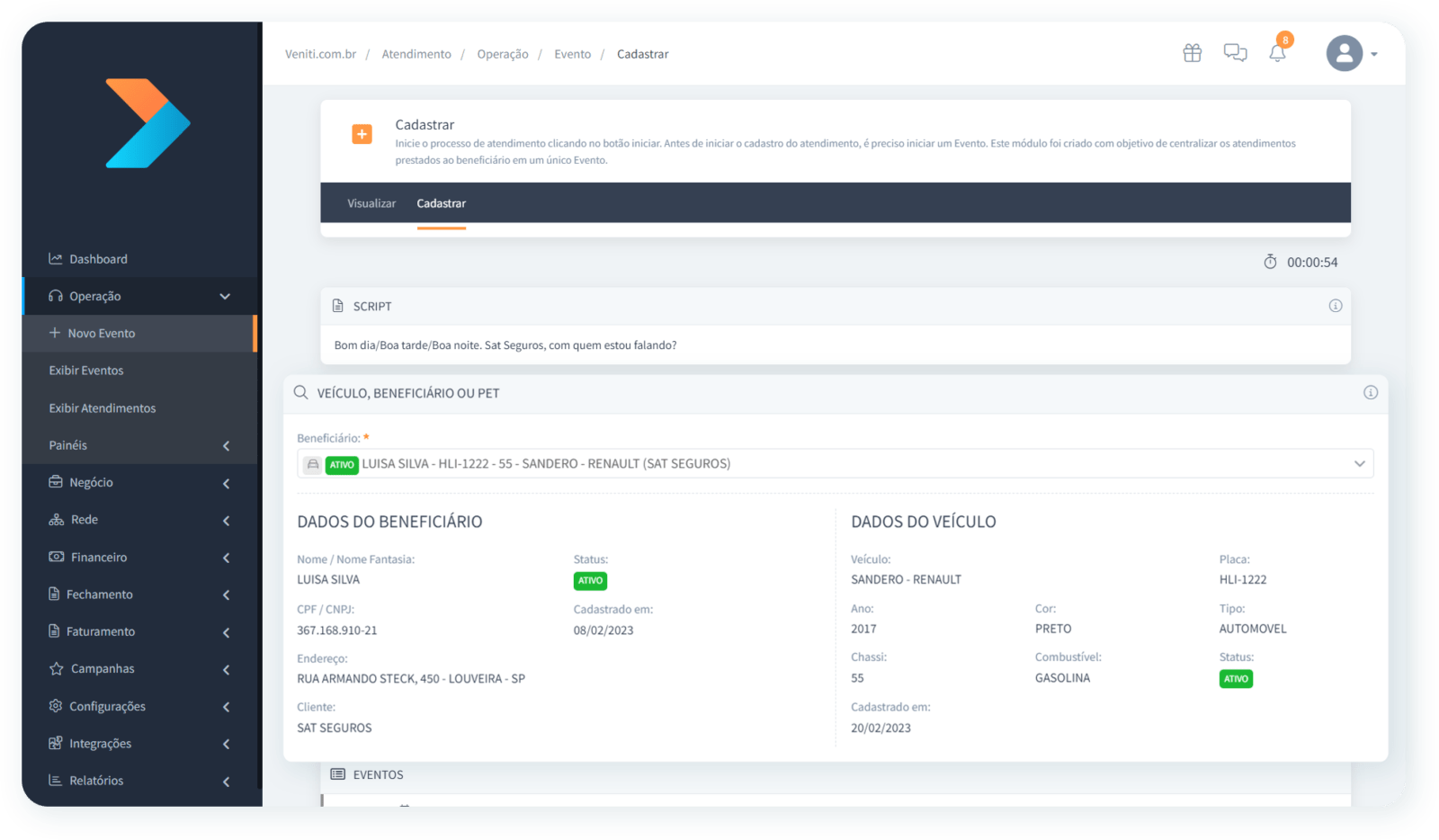Select the Cadastrar tab
Screen dimensions: 1439x840
coord(441,203)
